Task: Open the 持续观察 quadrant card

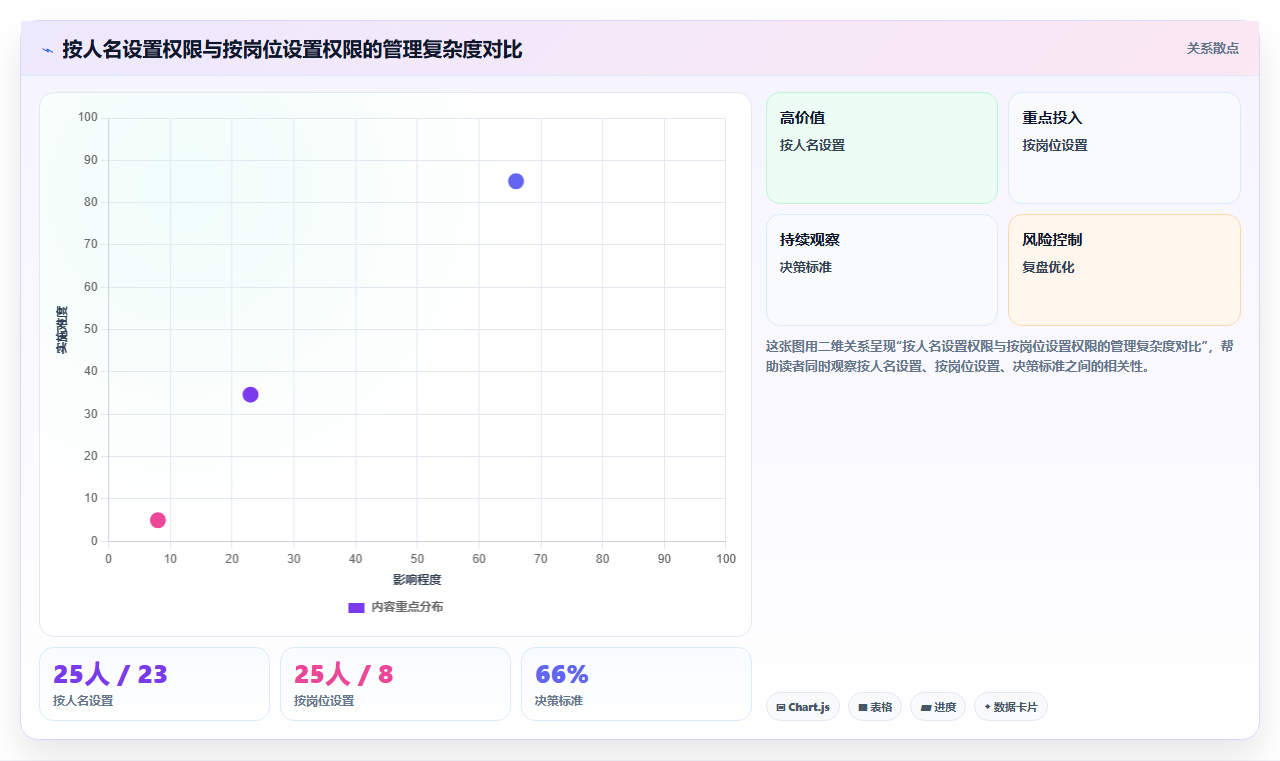Action: pyautogui.click(x=882, y=270)
